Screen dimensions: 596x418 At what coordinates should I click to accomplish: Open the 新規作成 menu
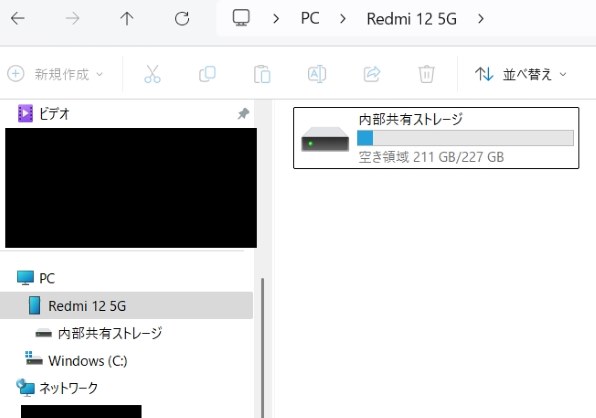click(x=55, y=74)
